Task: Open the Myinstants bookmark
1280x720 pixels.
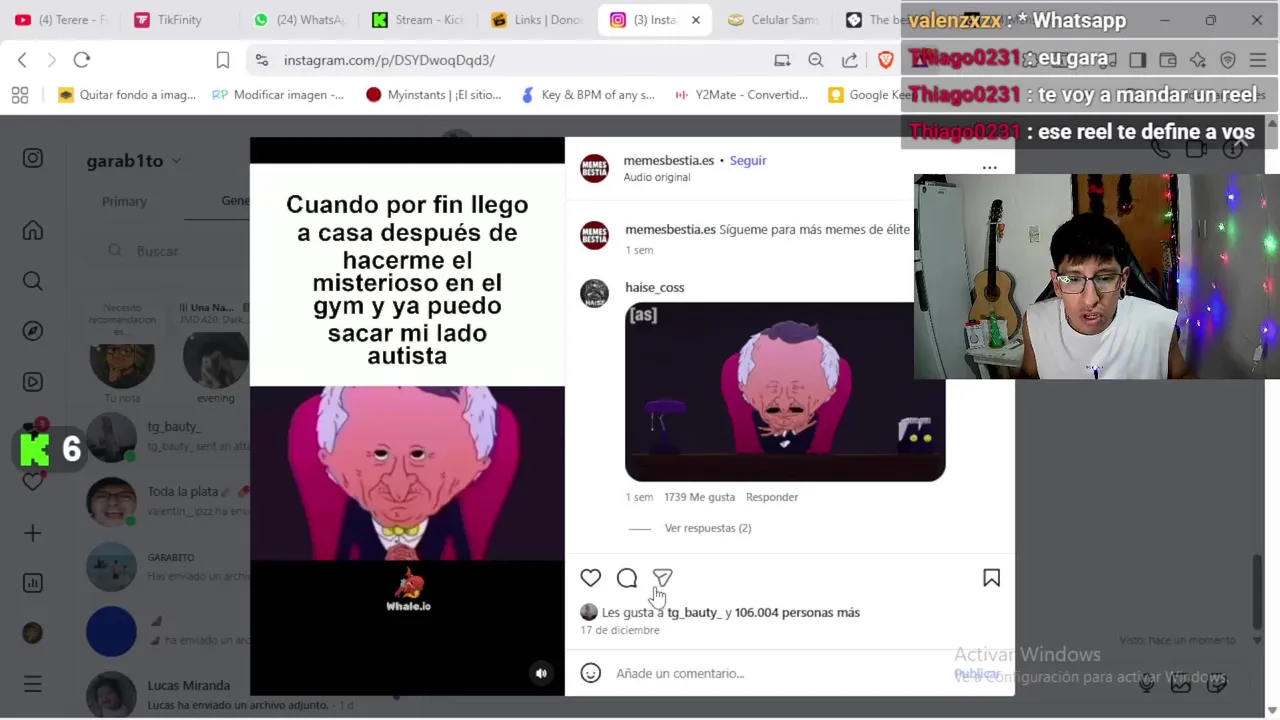Action: tap(433, 95)
